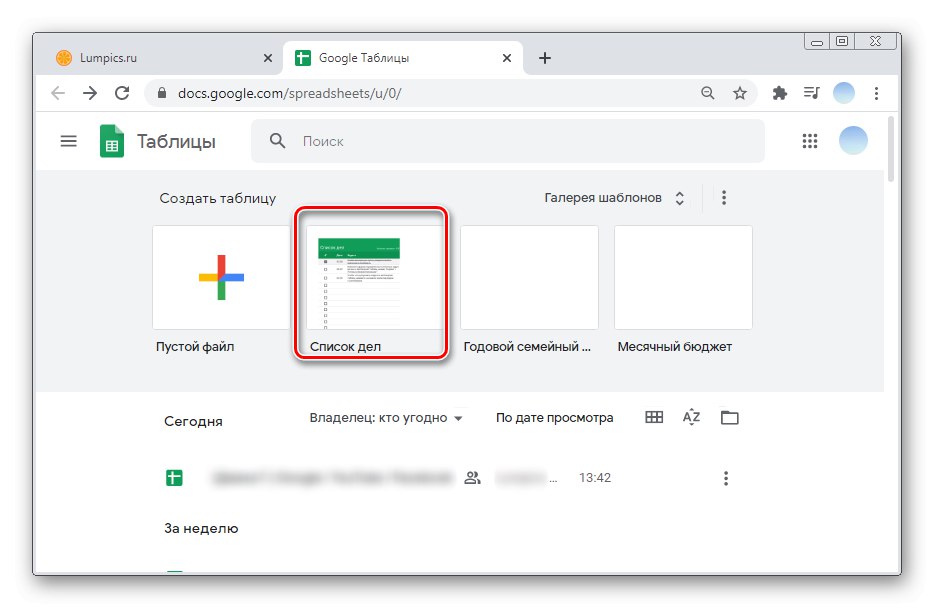Open the template gallery overflow three-dot menu
Viewport: 934px width, 608px height.
[x=724, y=197]
